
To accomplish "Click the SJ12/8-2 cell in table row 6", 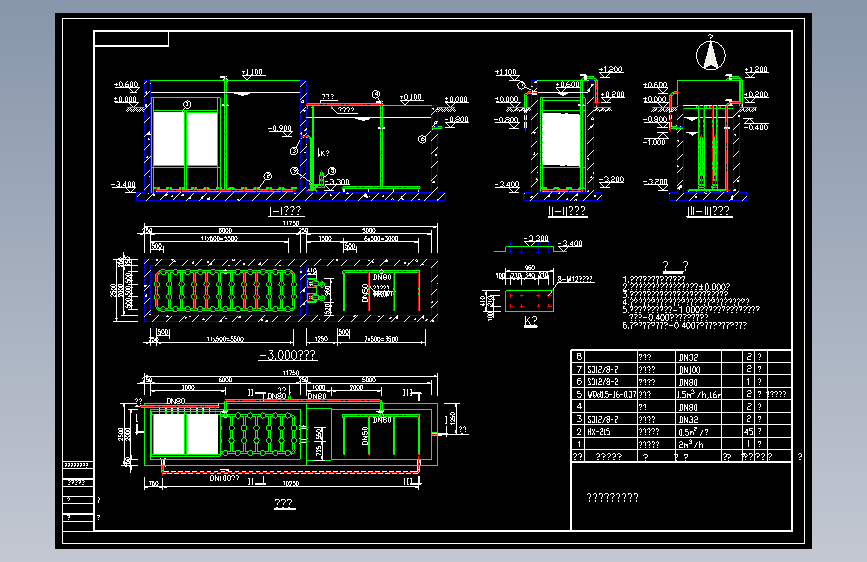I will click(x=603, y=382).
